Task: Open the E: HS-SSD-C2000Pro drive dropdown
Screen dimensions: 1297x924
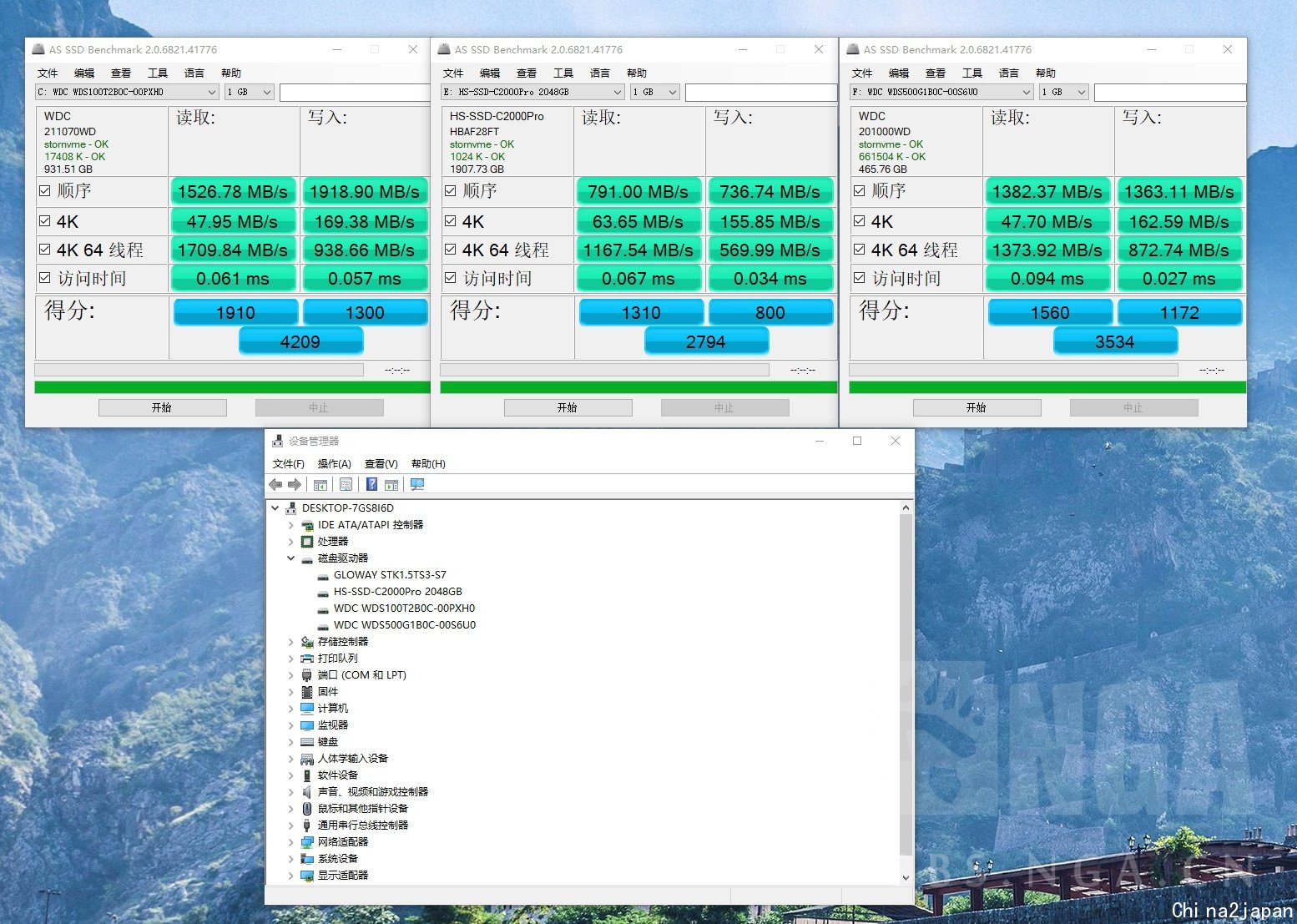Action: tap(532, 92)
